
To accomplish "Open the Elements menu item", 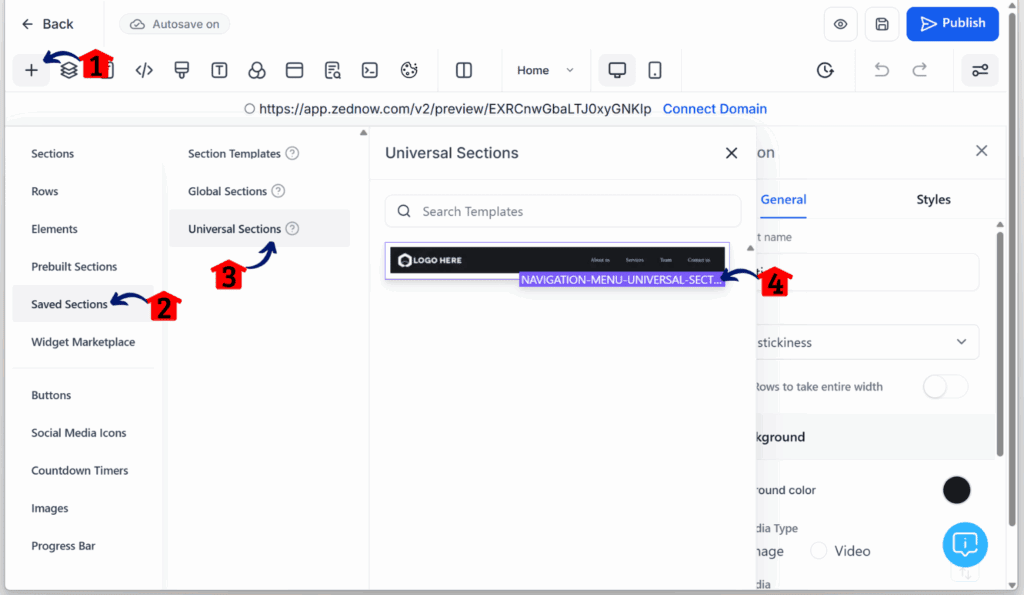I will 54,229.
